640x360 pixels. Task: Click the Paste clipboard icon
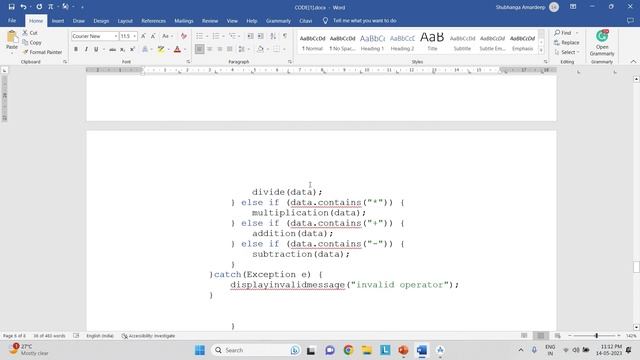[12, 37]
